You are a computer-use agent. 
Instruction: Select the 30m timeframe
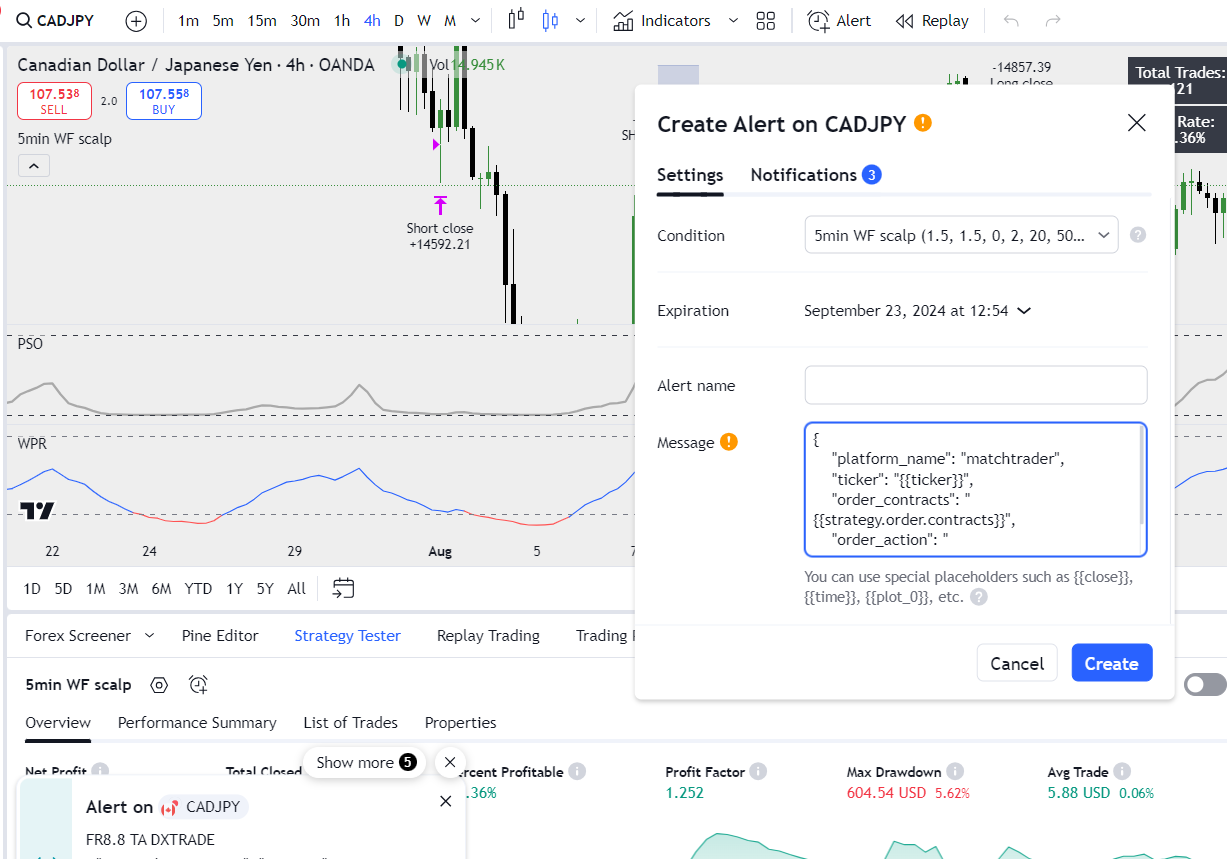tap(305, 20)
